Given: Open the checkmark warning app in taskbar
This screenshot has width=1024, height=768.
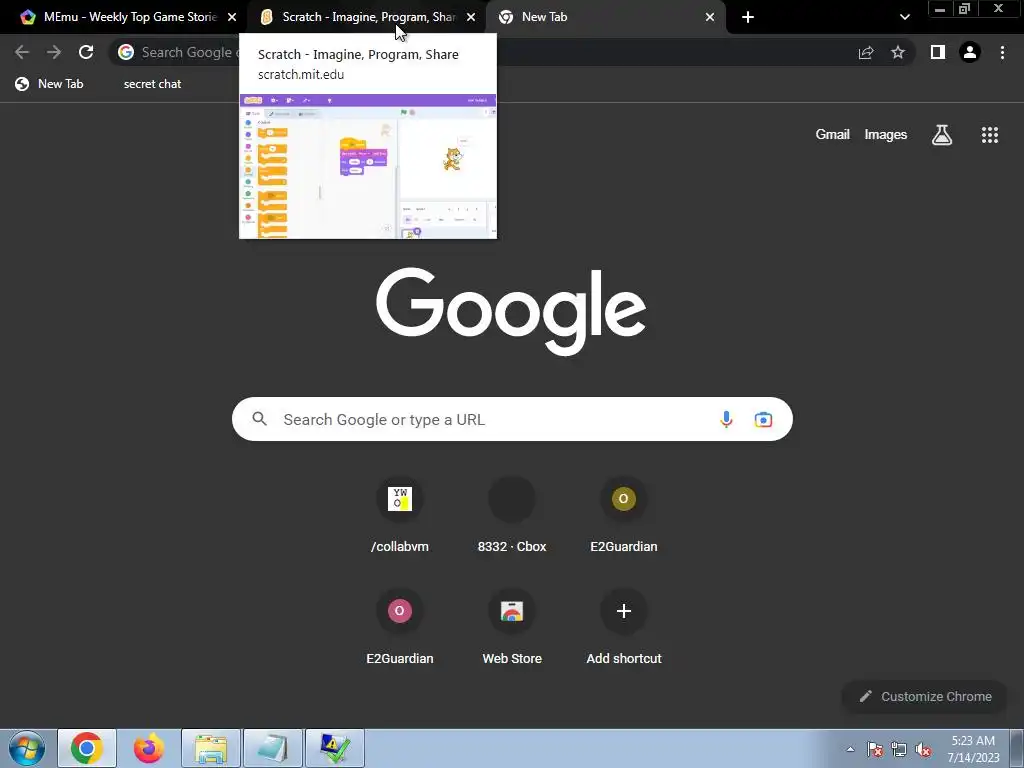Looking at the screenshot, I should click(x=334, y=748).
